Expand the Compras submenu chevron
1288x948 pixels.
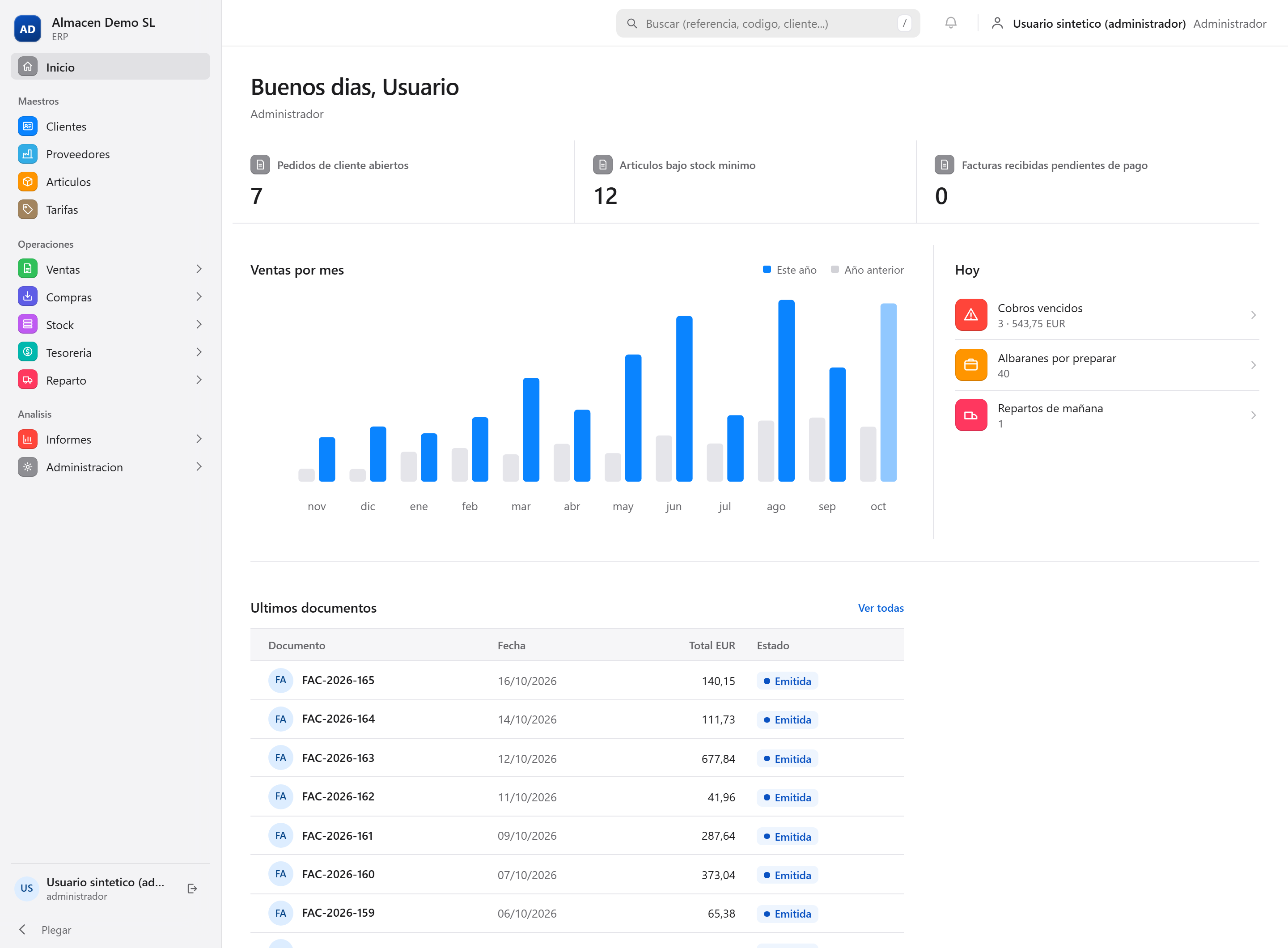[199, 296]
